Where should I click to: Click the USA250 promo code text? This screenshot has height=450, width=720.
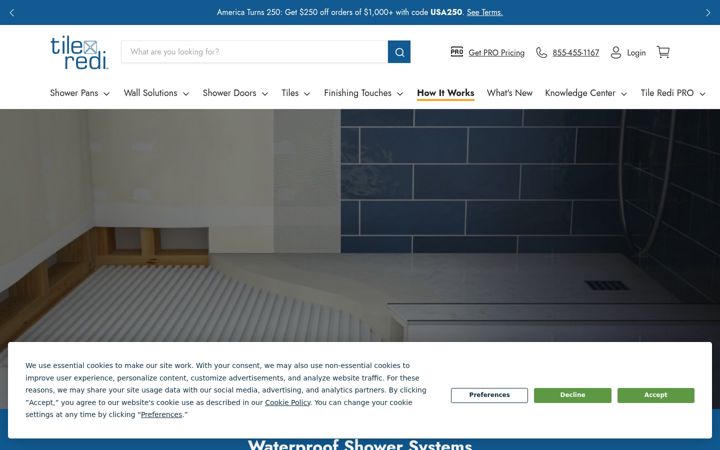(446, 12)
